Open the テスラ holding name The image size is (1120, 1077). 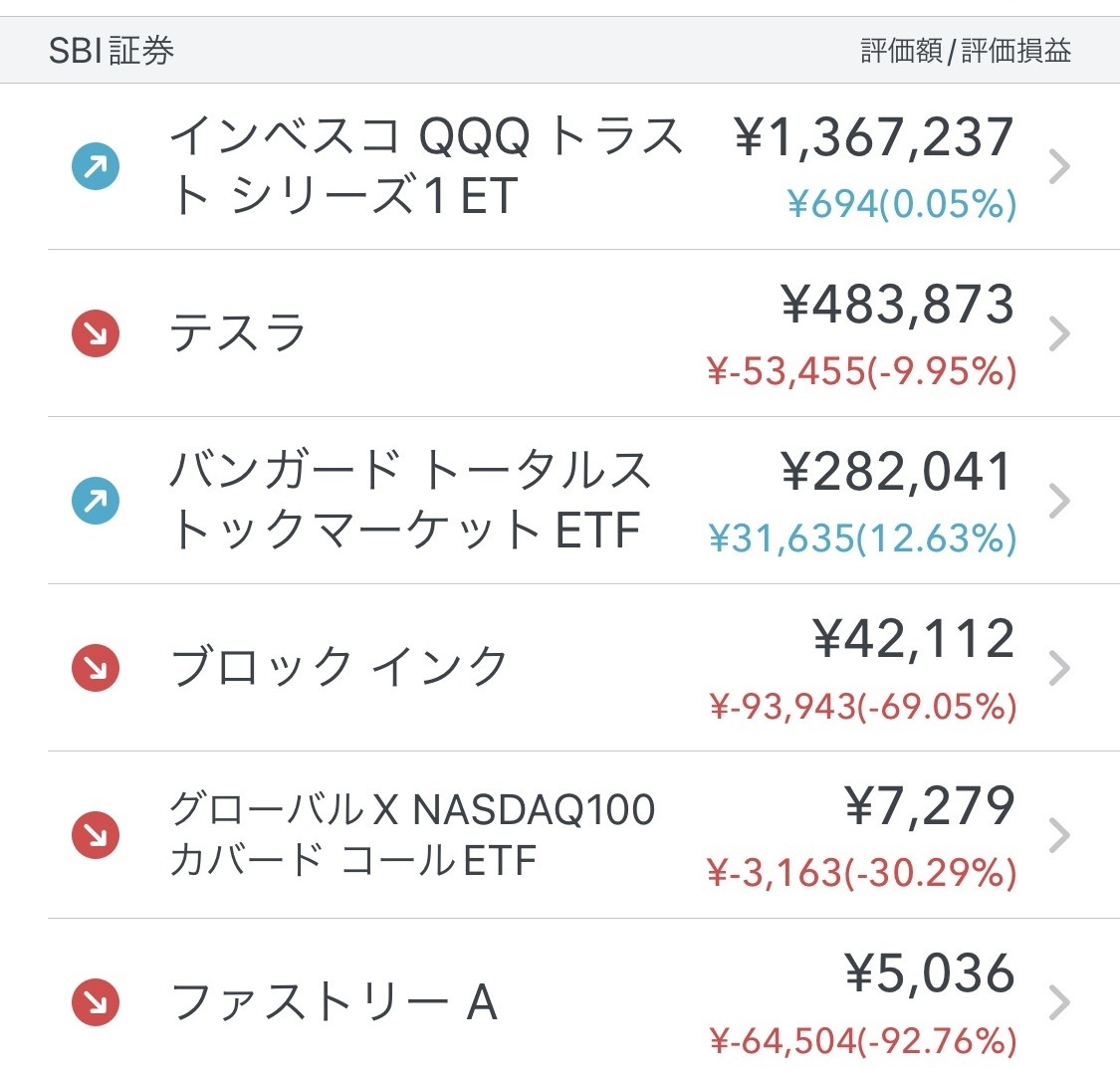tap(238, 333)
